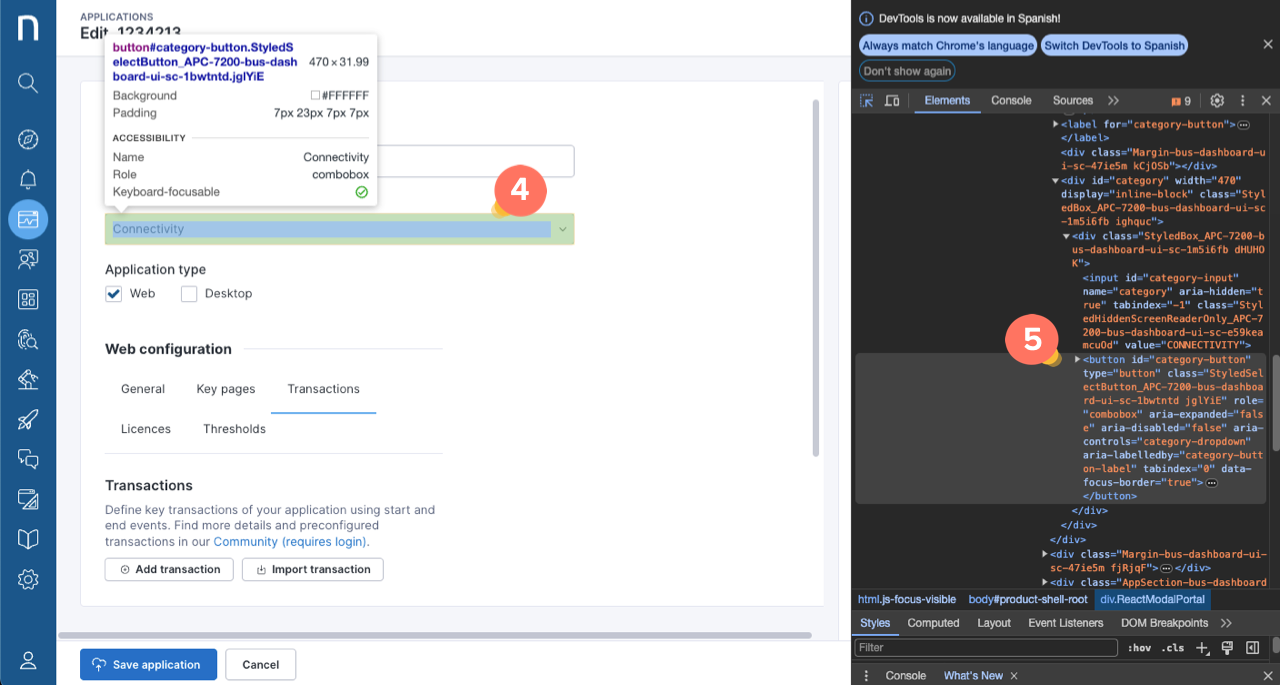Click the user profile icon in sidebar
The width and height of the screenshot is (1280, 685).
pyautogui.click(x=28, y=661)
